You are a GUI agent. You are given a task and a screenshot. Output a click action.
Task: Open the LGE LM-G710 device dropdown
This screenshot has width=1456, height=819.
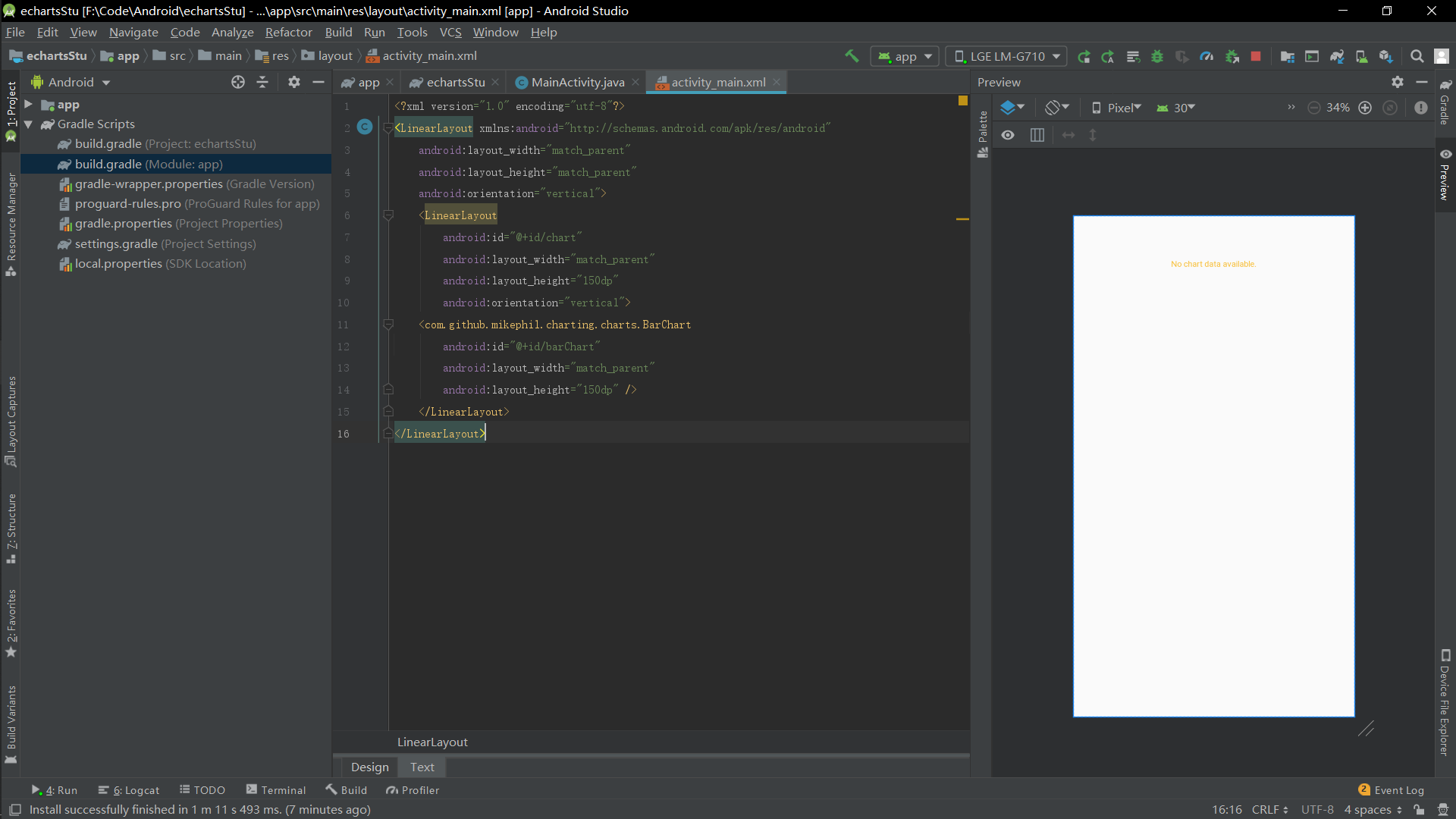tap(1007, 56)
